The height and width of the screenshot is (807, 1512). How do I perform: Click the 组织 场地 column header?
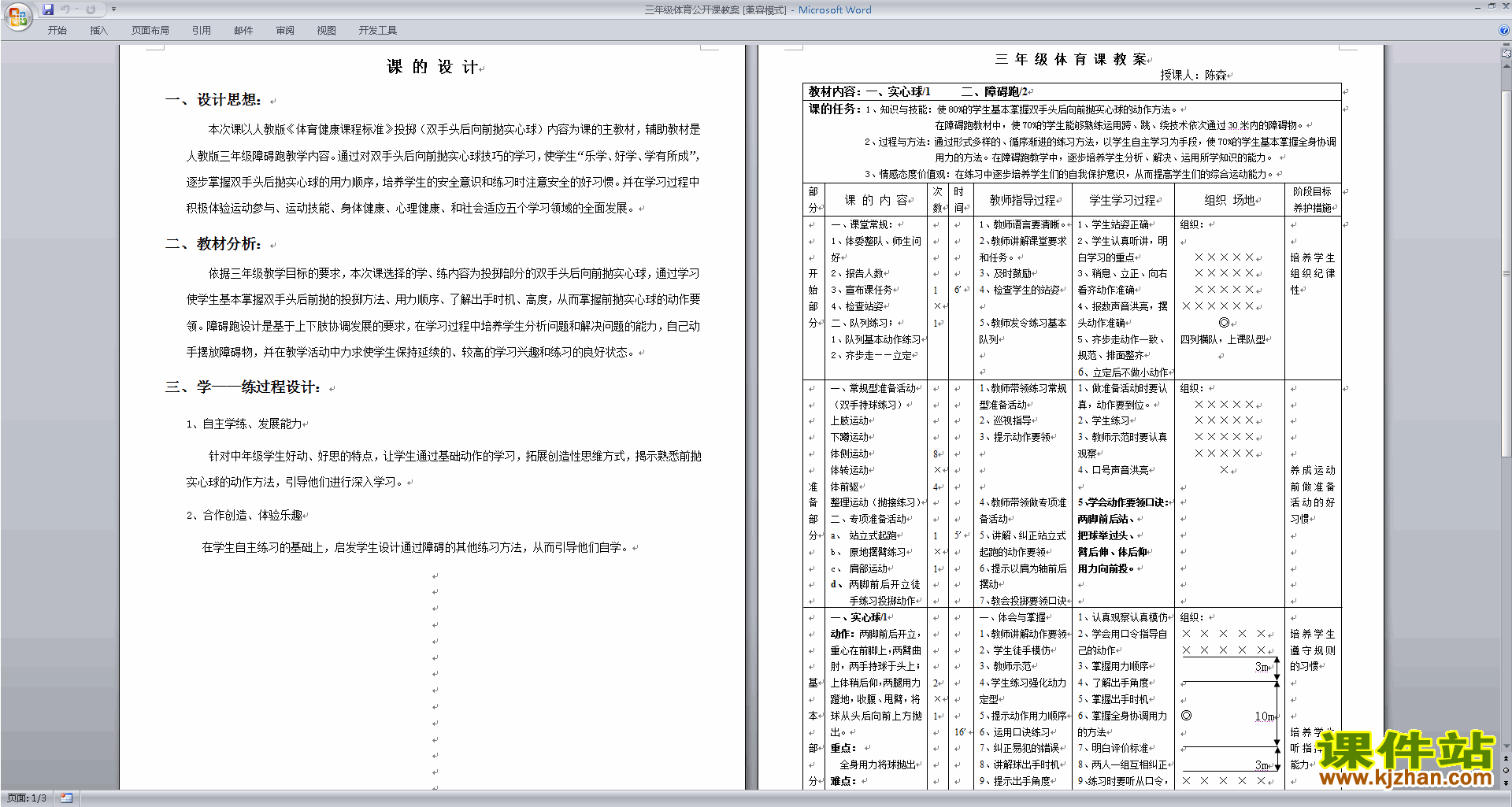[x=1229, y=200]
